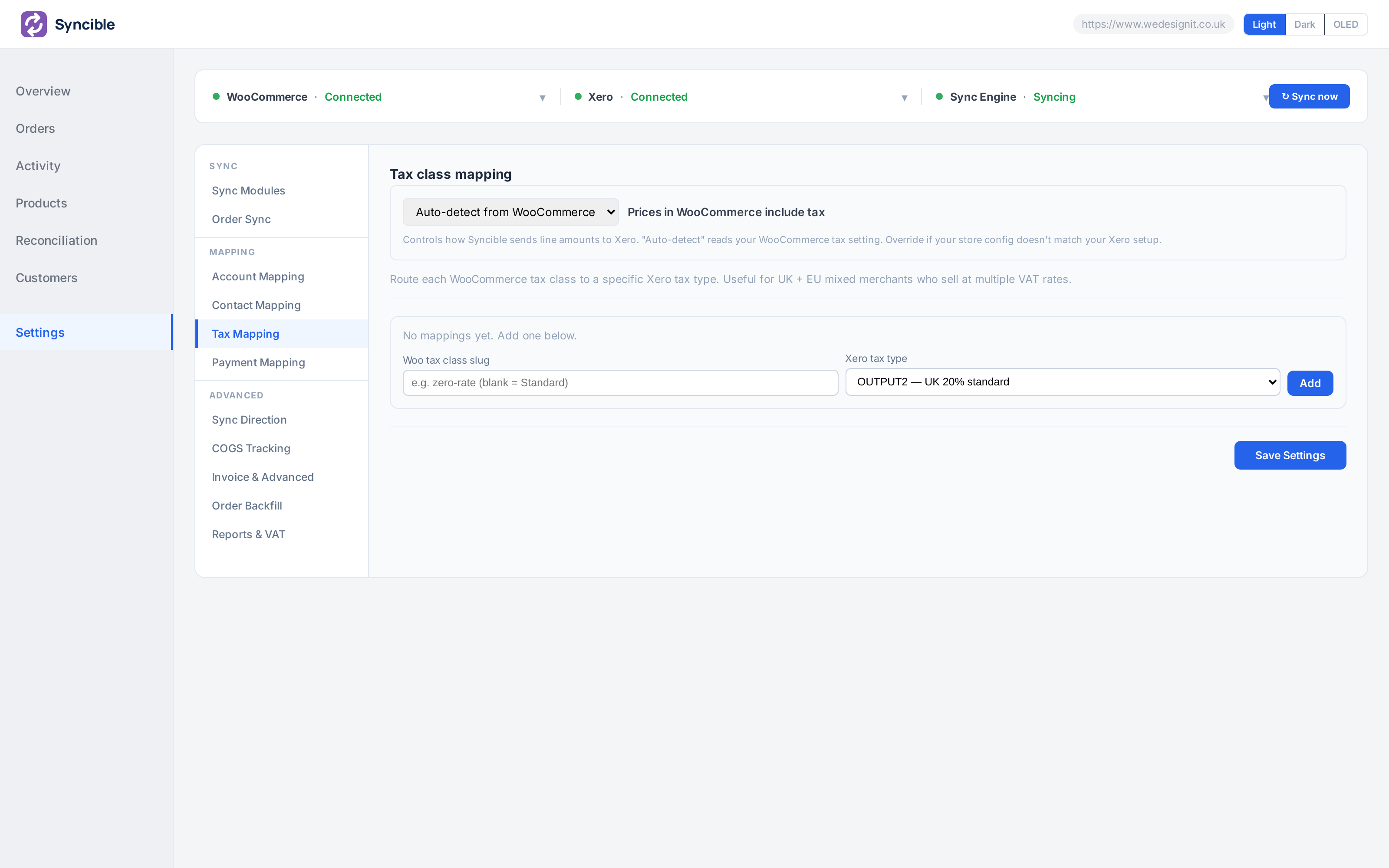Click the Tax class mapping heading

click(x=451, y=174)
